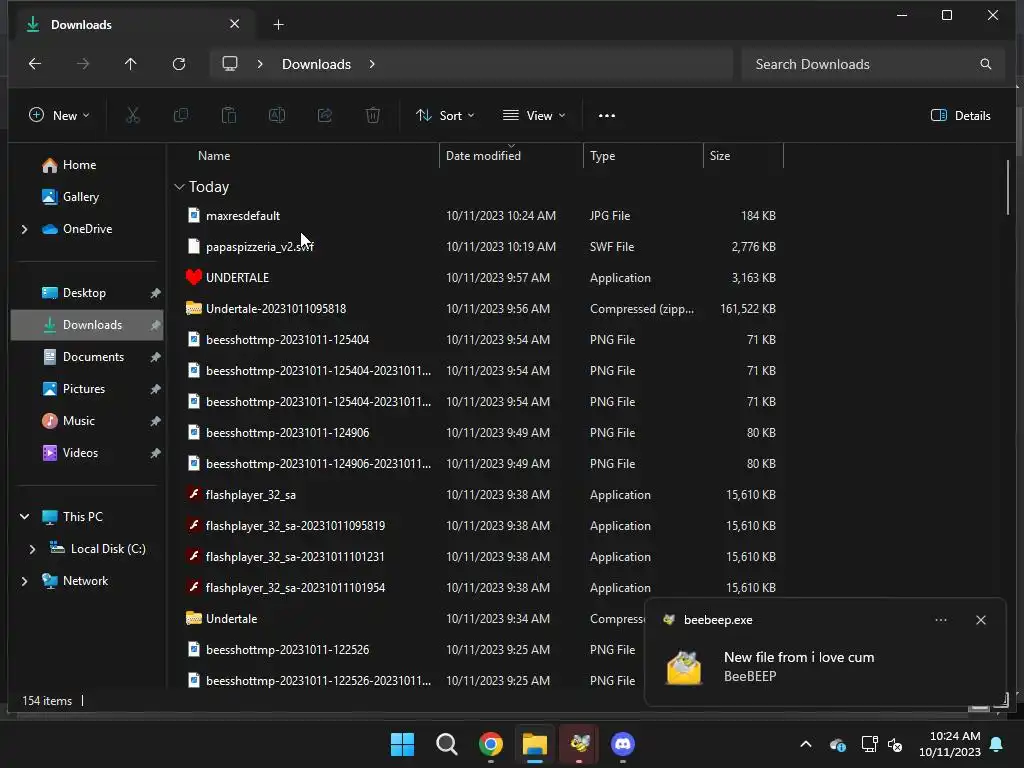The height and width of the screenshot is (768, 1024).
Task: Open the Sort dropdown
Action: click(445, 116)
